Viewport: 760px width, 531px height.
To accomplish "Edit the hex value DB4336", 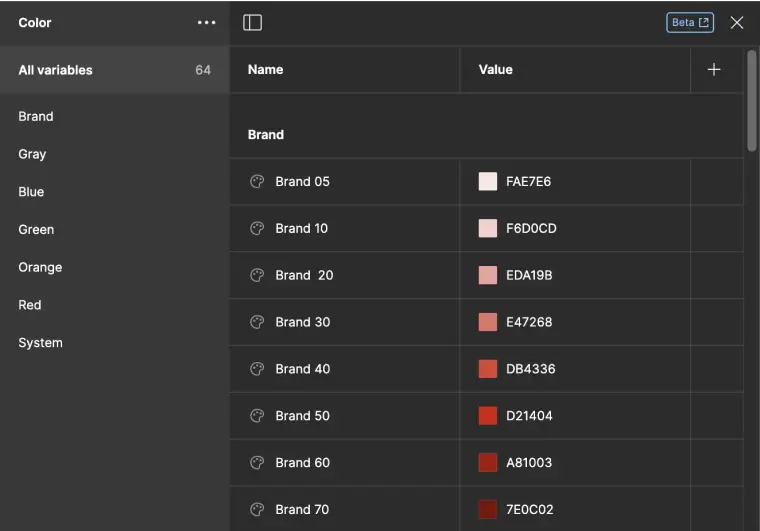I will pyautogui.click(x=530, y=369).
